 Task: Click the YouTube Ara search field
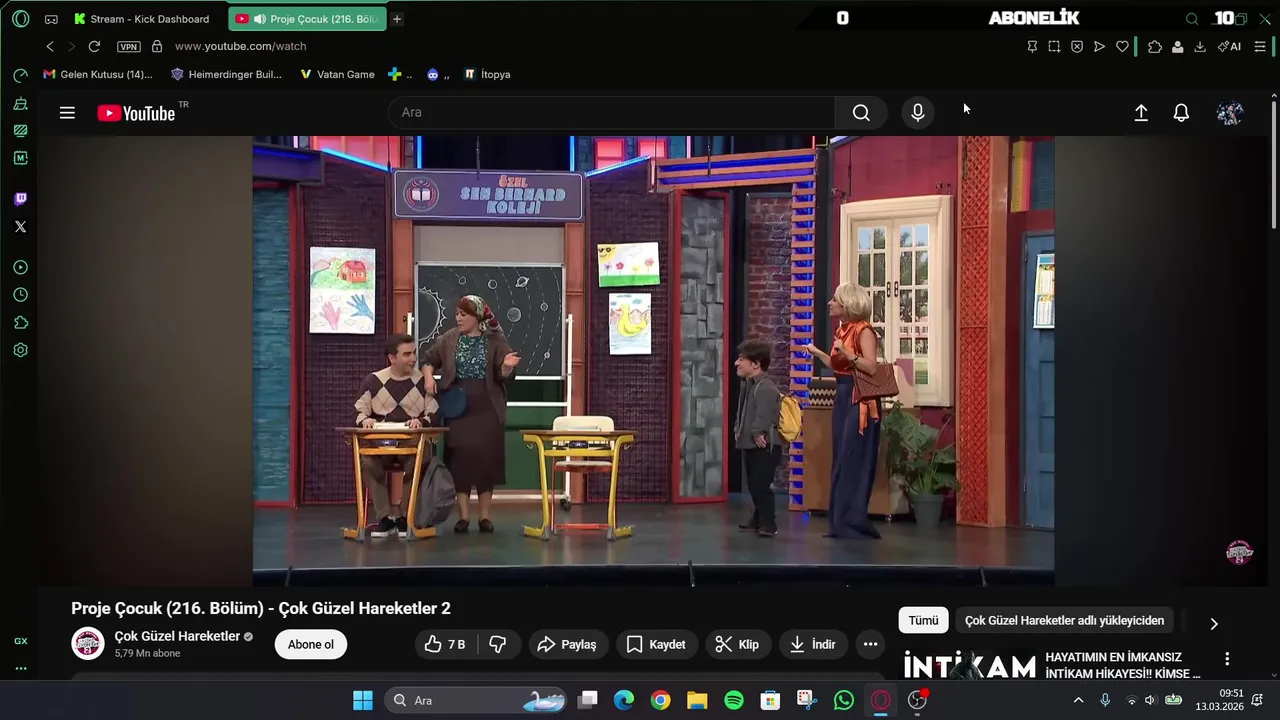(612, 112)
